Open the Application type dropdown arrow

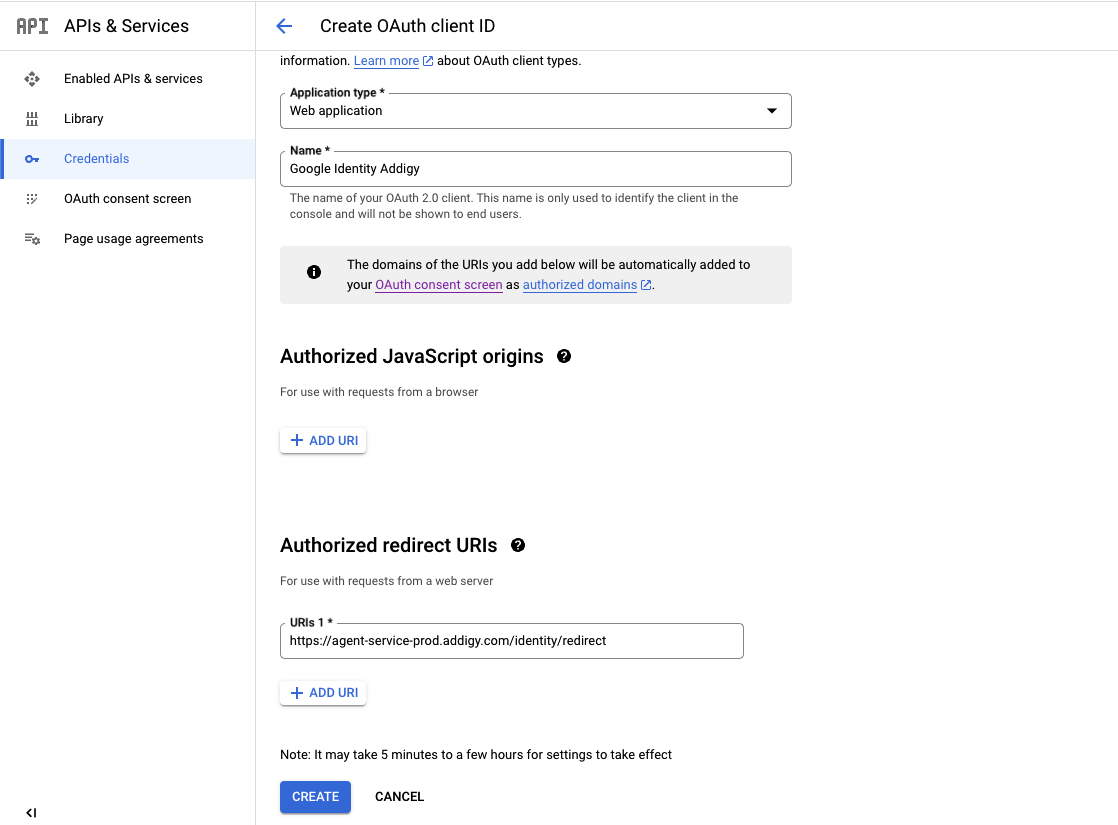(x=771, y=111)
